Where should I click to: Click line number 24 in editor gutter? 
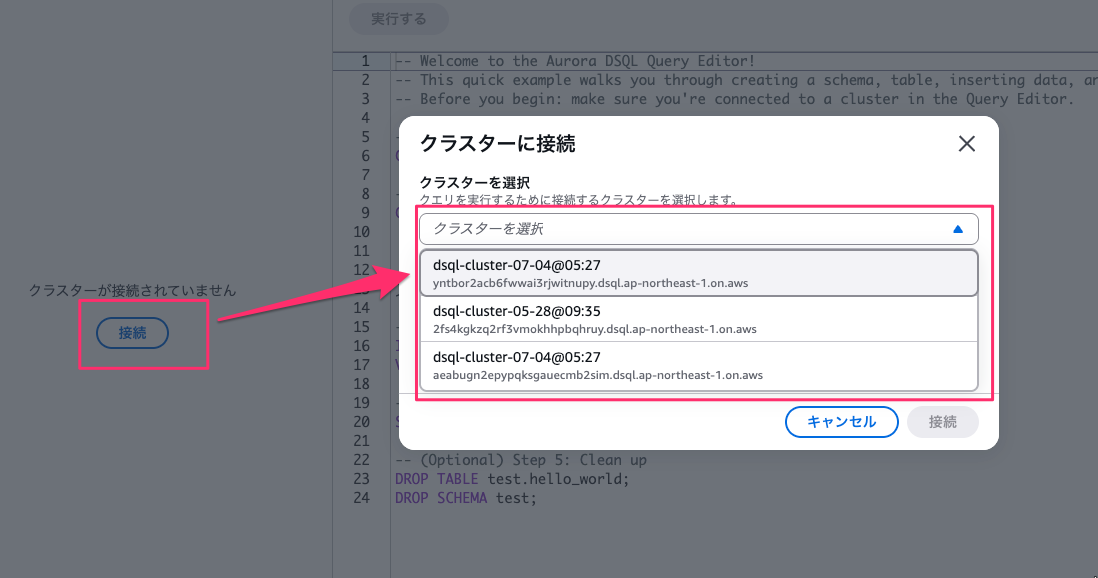tap(361, 497)
